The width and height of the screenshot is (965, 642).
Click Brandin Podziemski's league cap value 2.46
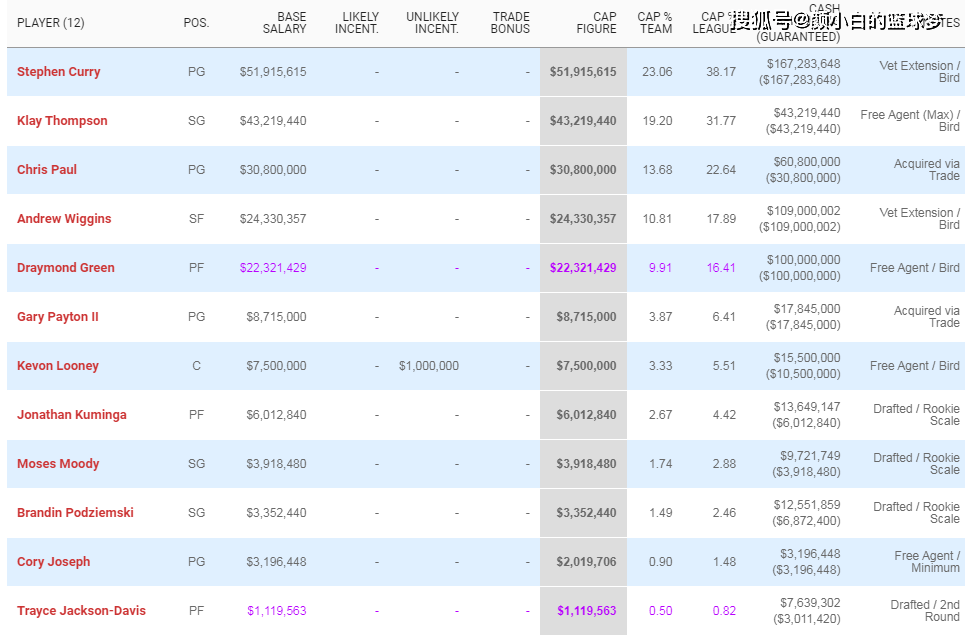click(x=724, y=513)
